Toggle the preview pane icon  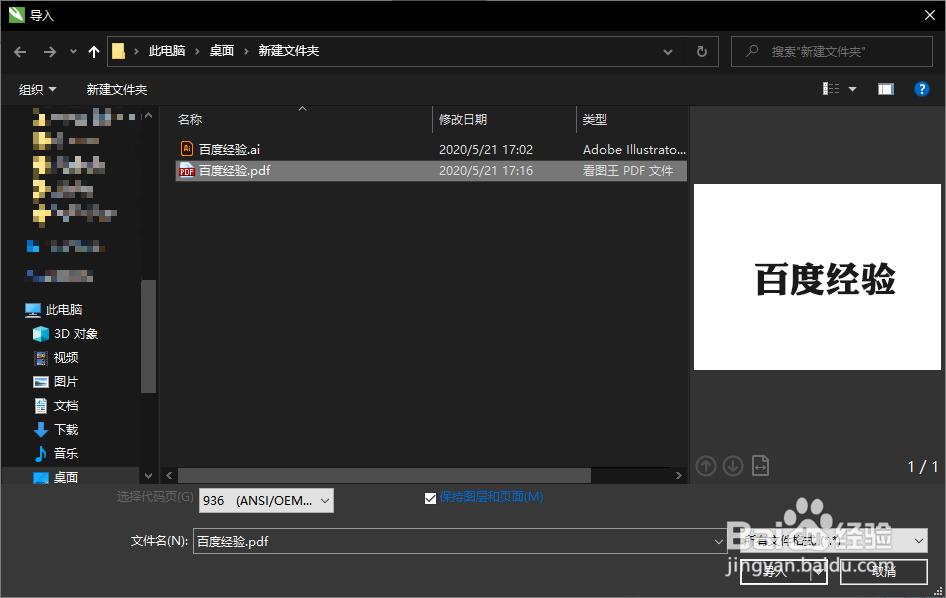(x=885, y=88)
